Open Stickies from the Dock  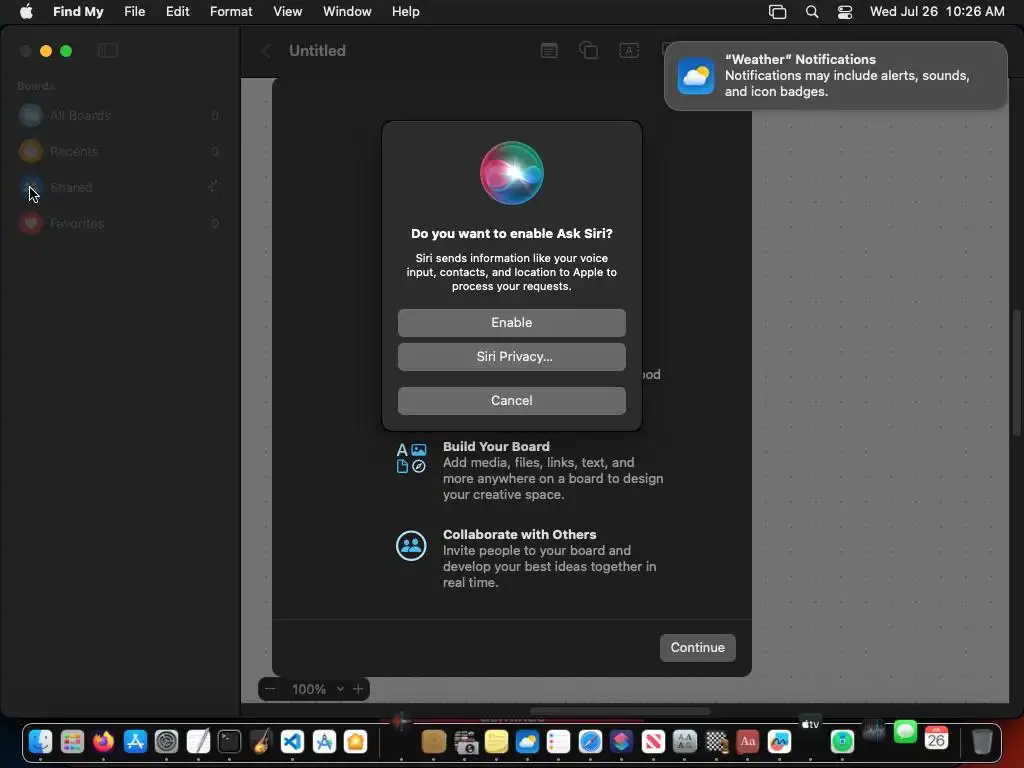(x=496, y=741)
